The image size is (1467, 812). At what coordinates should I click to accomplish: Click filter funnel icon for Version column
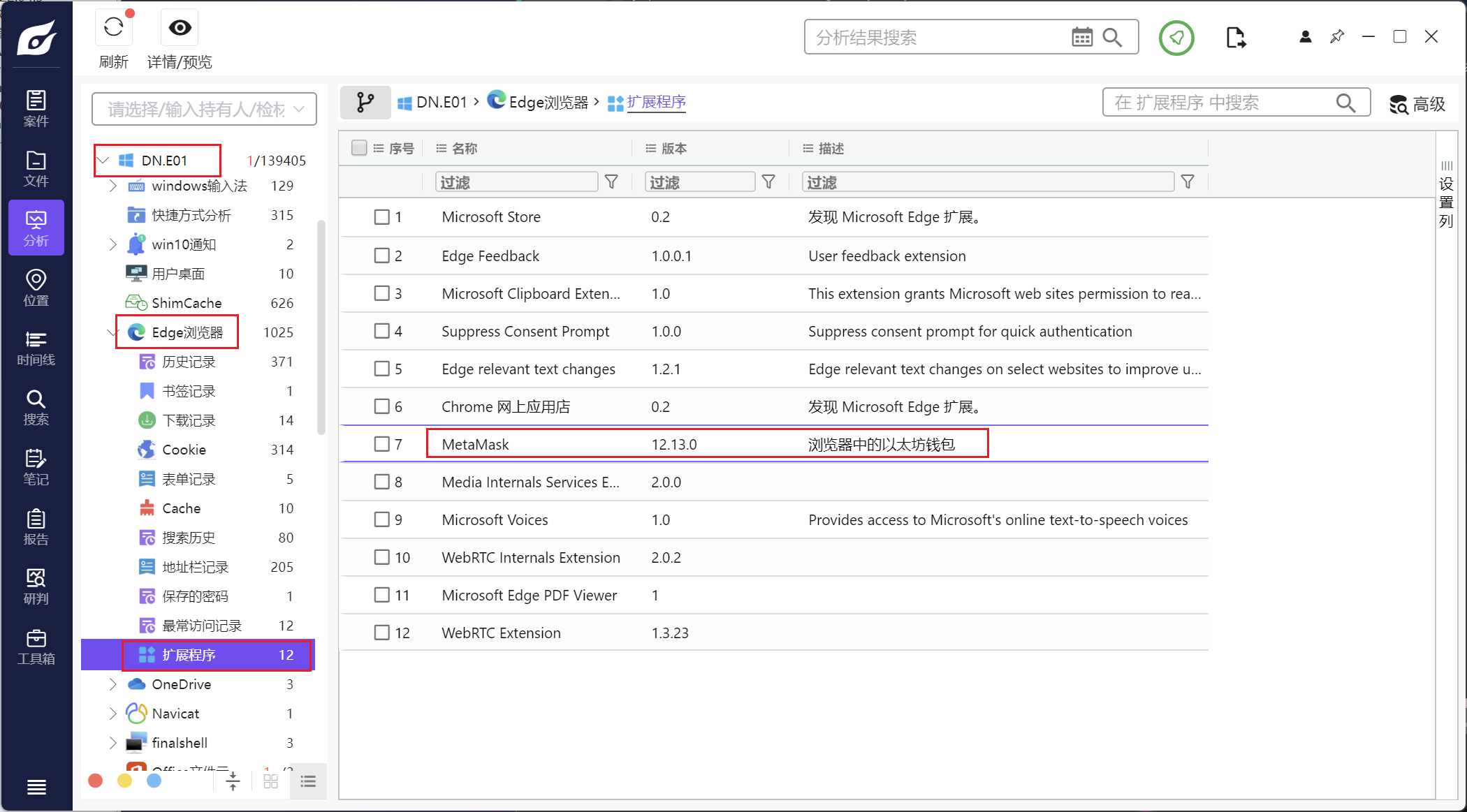coord(768,182)
